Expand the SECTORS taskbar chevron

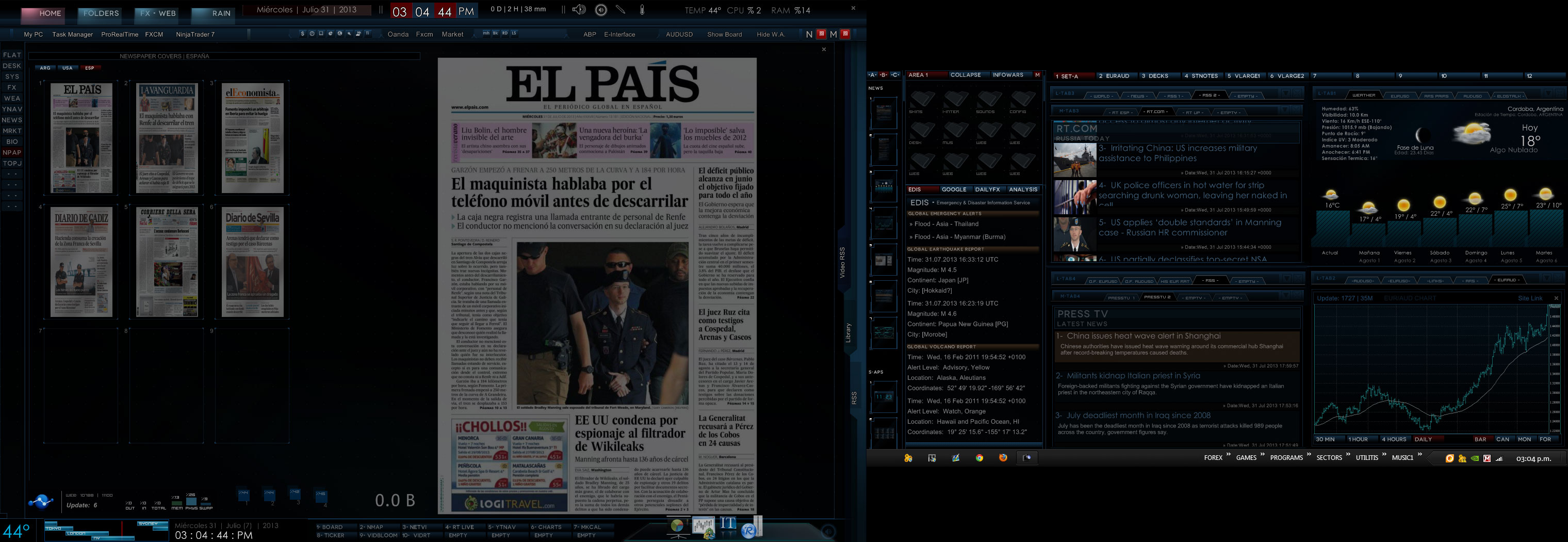[x=1348, y=454]
